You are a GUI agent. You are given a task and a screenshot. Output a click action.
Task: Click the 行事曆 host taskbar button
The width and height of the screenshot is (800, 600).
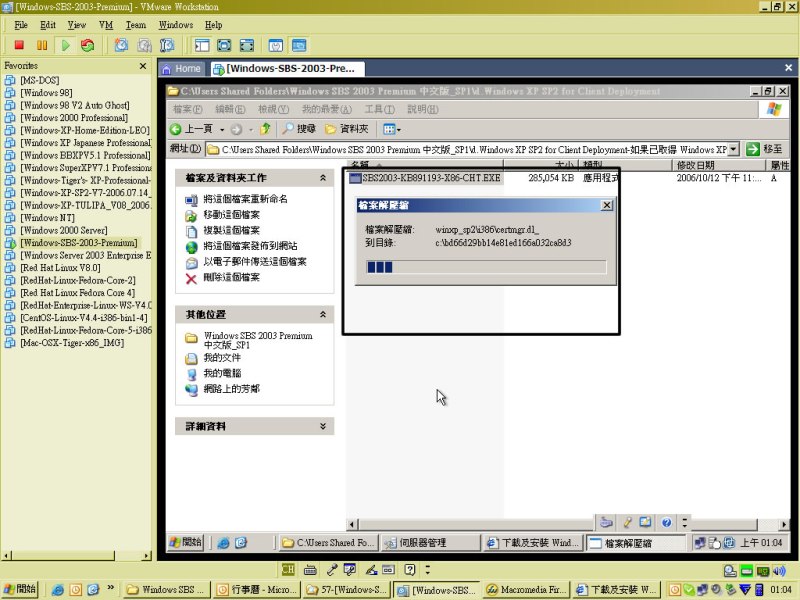(x=258, y=590)
